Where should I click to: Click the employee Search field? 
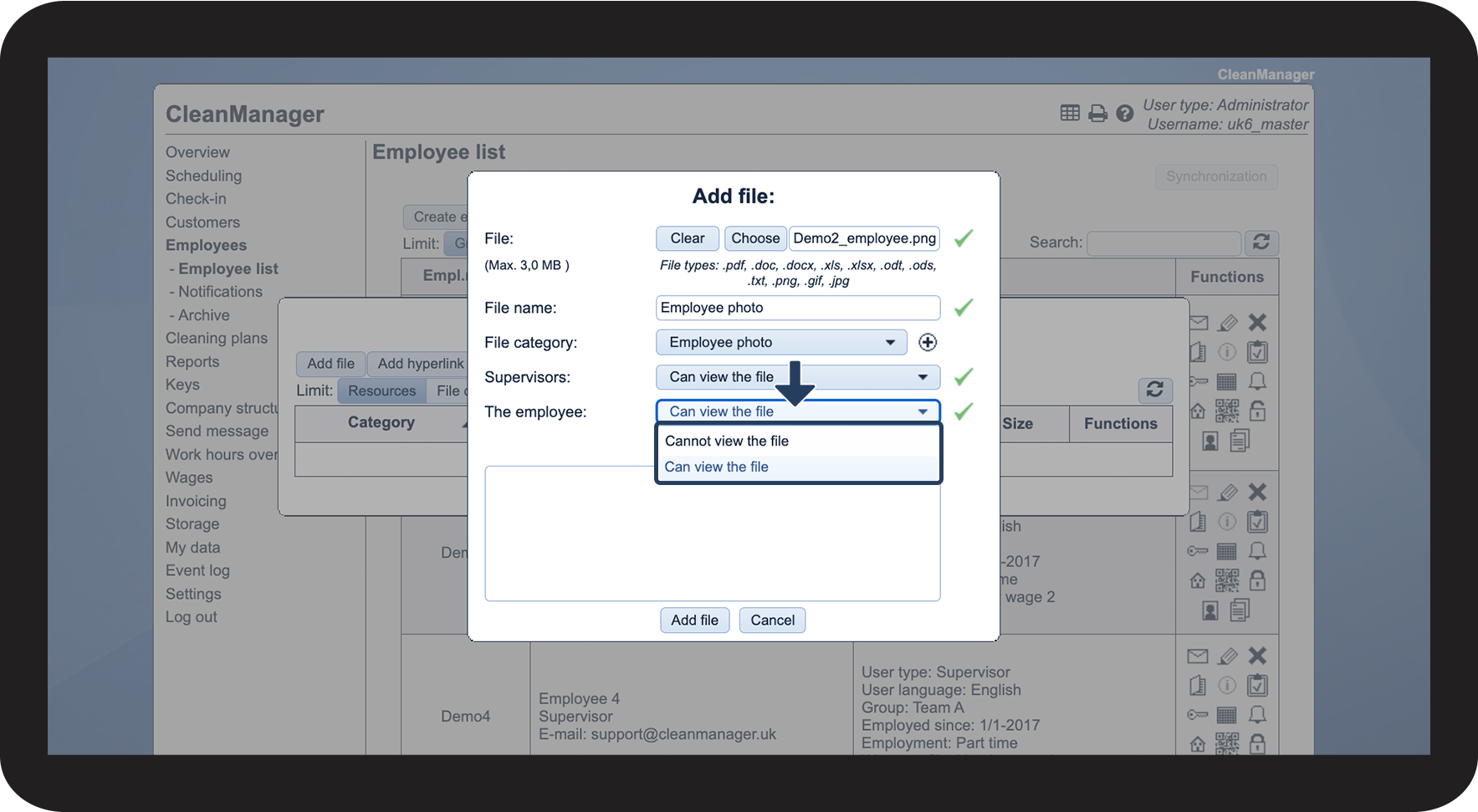pyautogui.click(x=1163, y=243)
